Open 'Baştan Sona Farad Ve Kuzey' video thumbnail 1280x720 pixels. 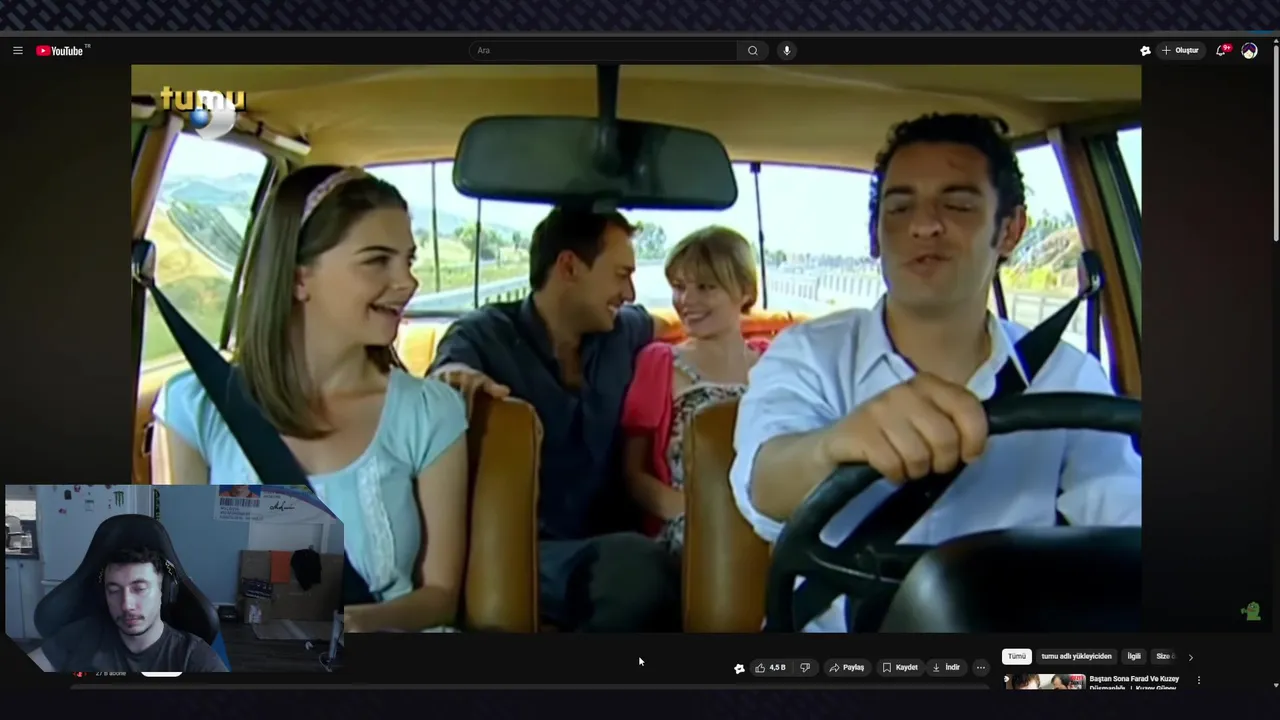pos(1044,682)
